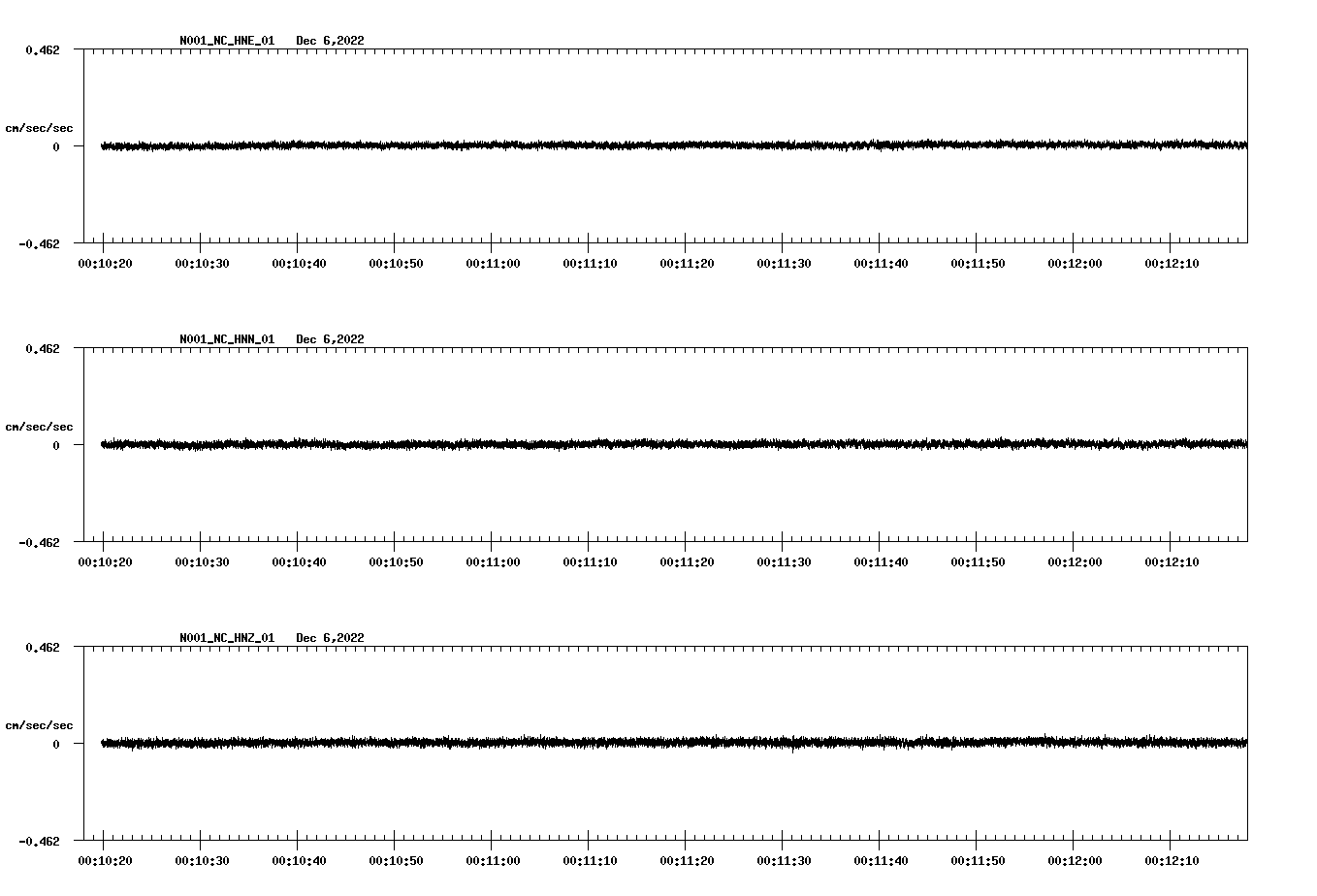Click time label 00:10:30 under HNE plot
Image resolution: width=1317 pixels, height=896 pixels.
pyautogui.click(x=202, y=264)
